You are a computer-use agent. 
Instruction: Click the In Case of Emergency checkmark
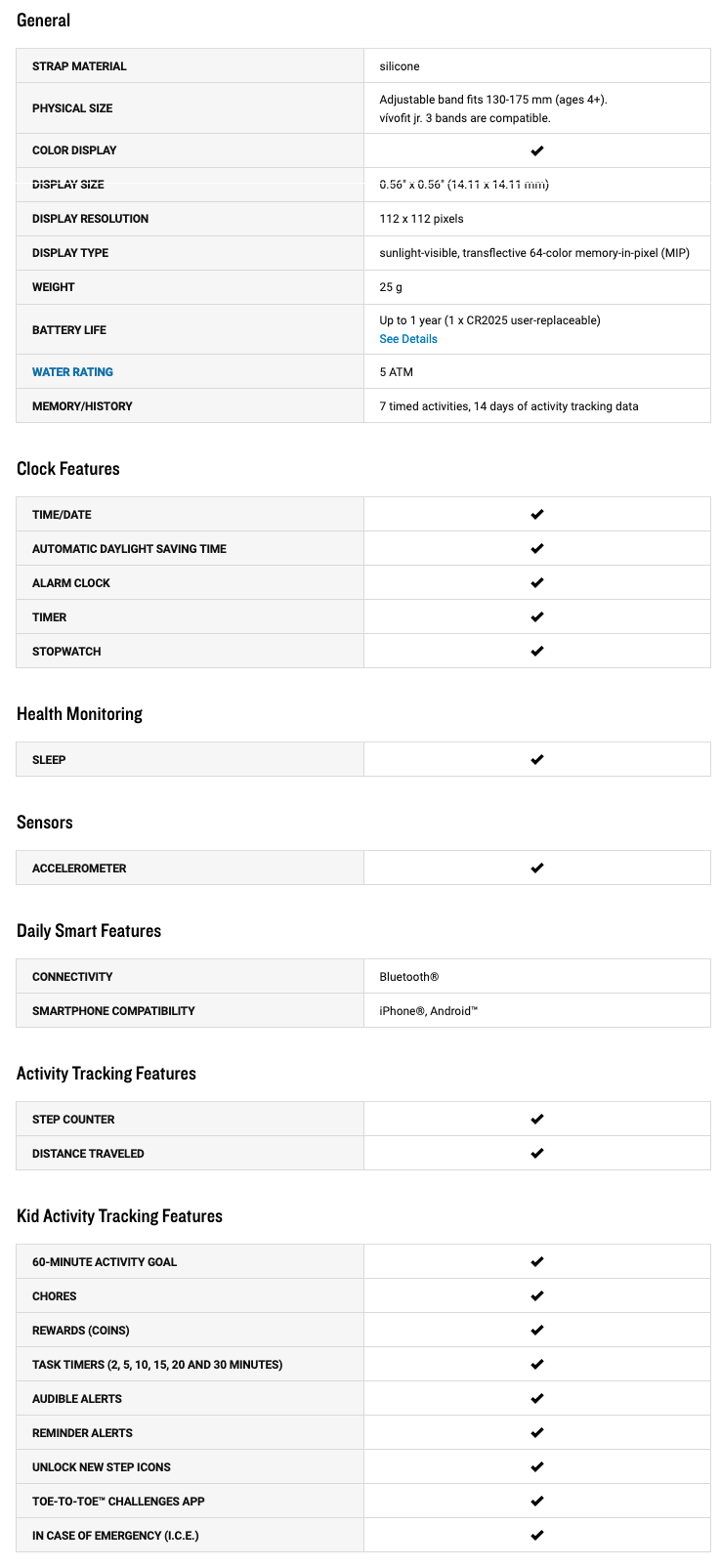coord(536,1536)
